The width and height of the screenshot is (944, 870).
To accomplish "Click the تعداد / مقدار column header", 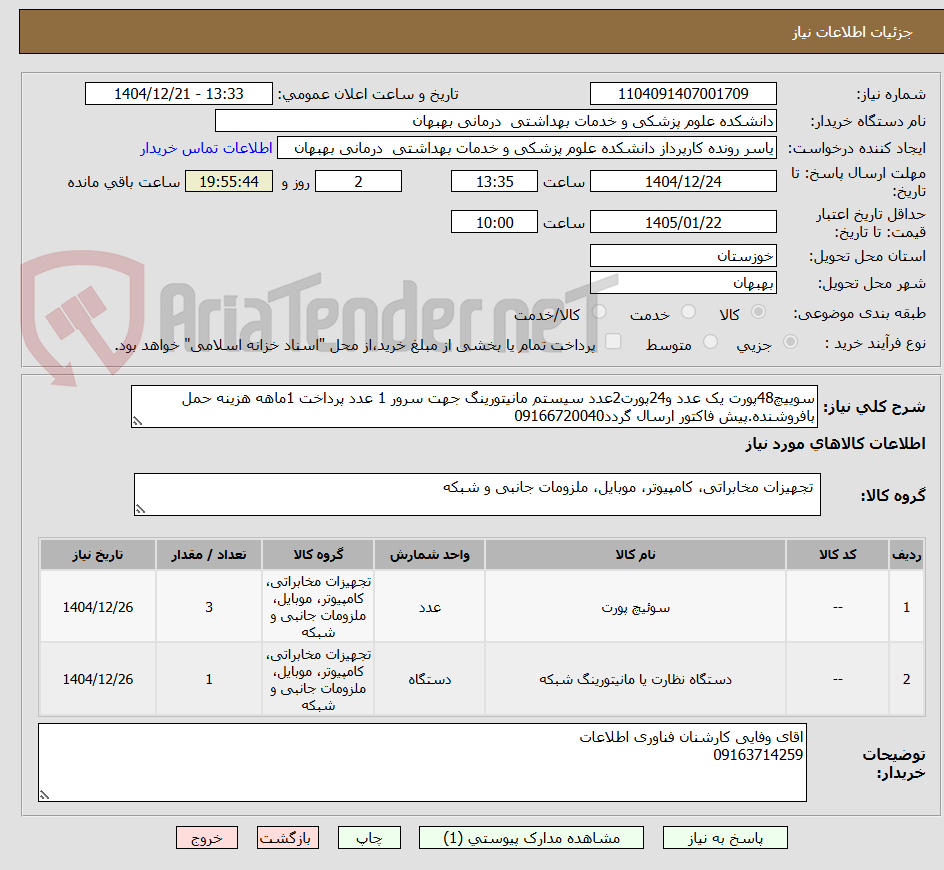I will [x=209, y=555].
